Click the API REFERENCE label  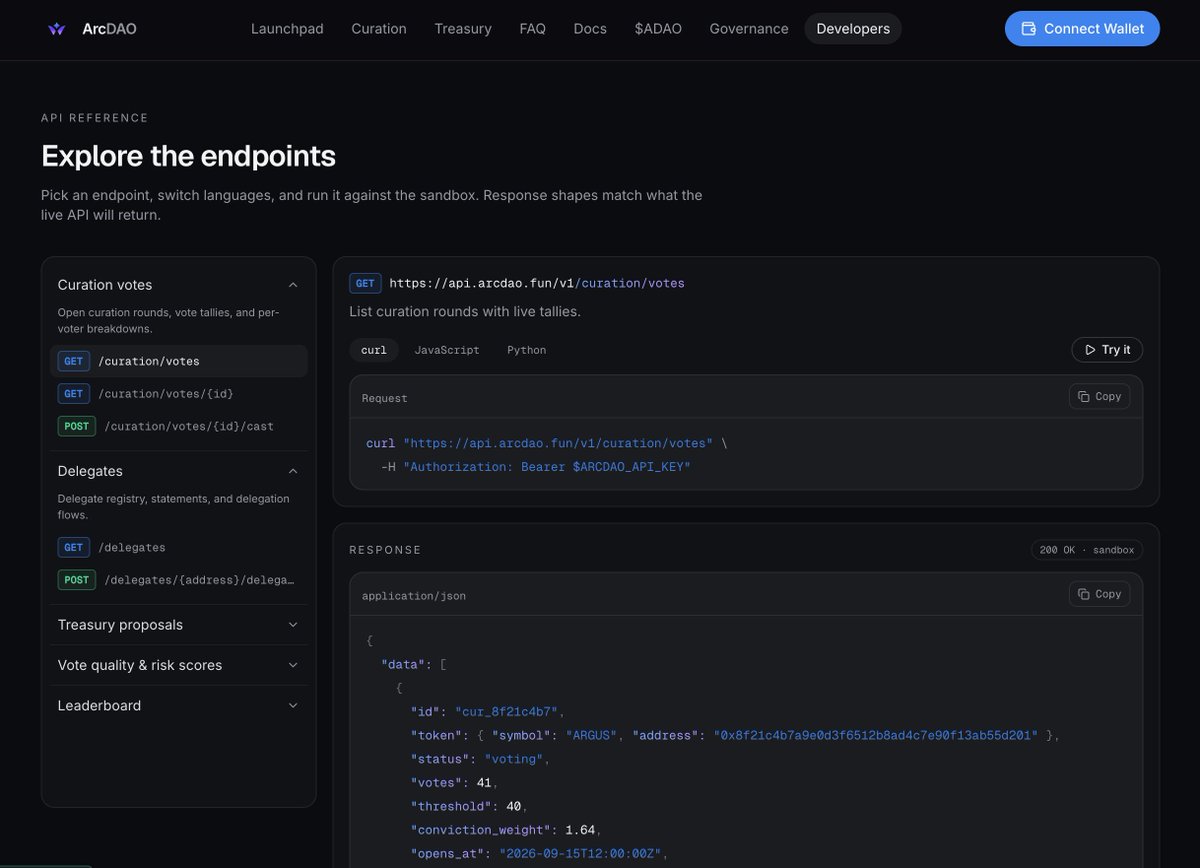click(x=95, y=118)
